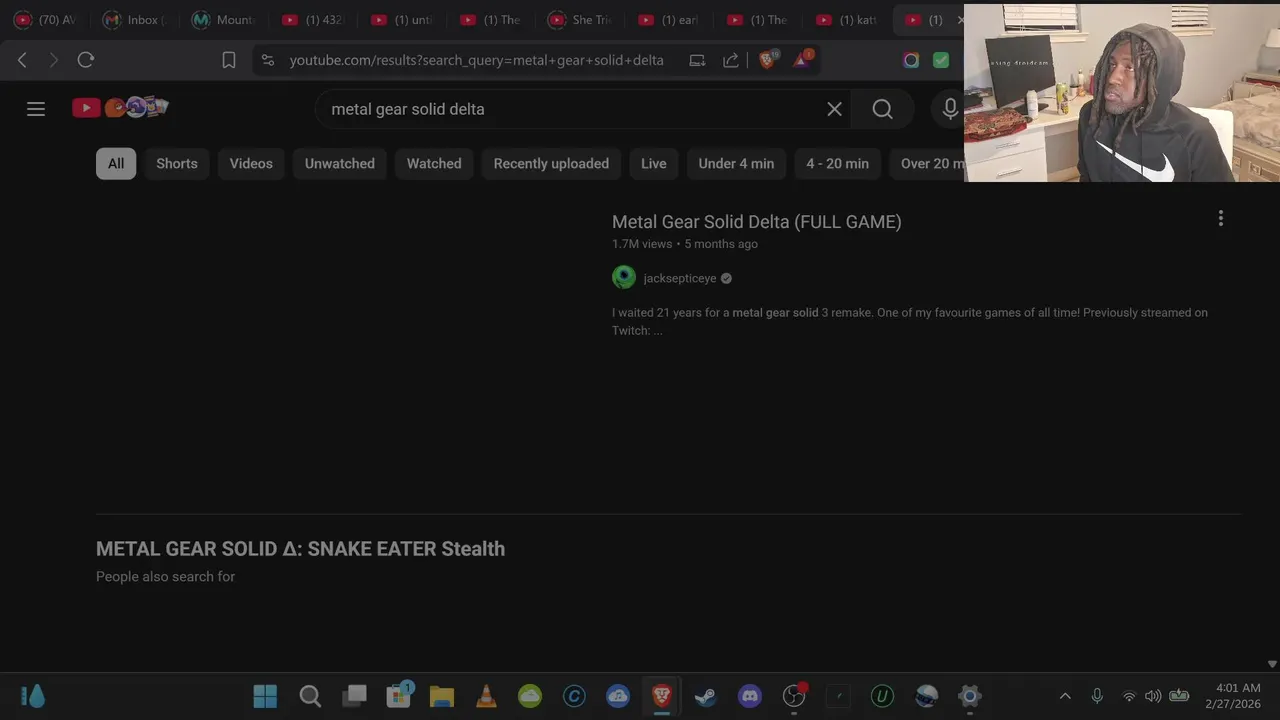Open Microsoft Store from taskbar
This screenshot has width=1280, height=720.
[399, 696]
